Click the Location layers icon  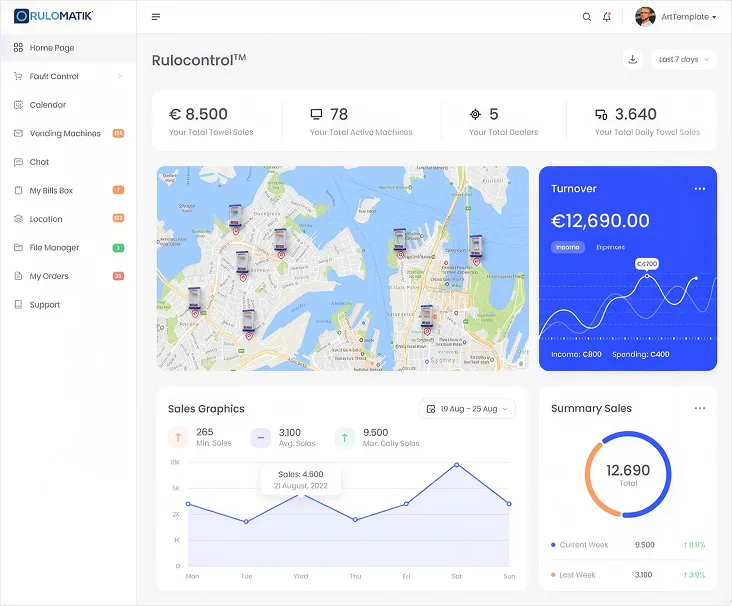pyautogui.click(x=18, y=218)
